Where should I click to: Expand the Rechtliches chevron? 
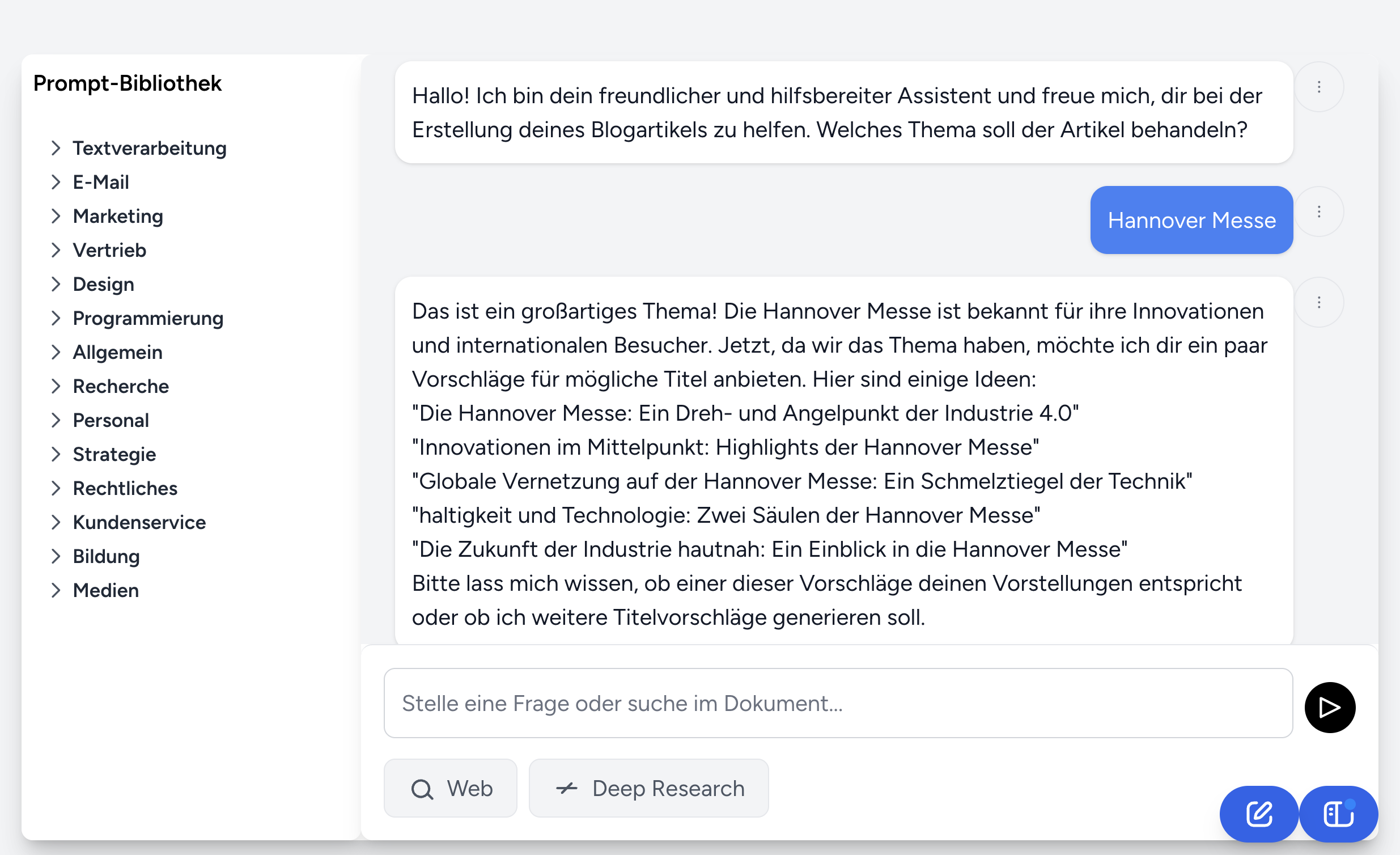point(56,488)
